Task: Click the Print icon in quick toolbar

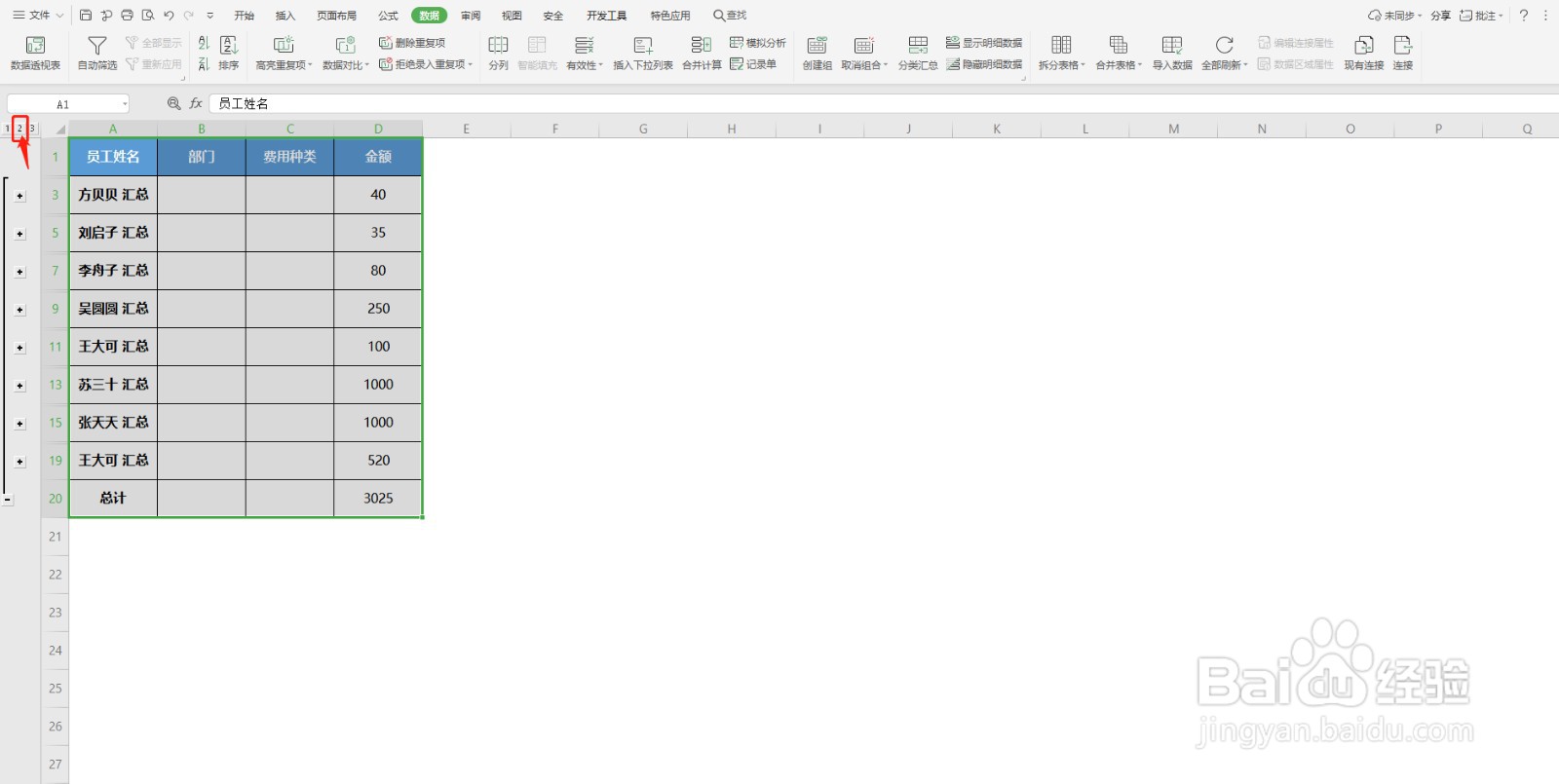Action: [127, 16]
